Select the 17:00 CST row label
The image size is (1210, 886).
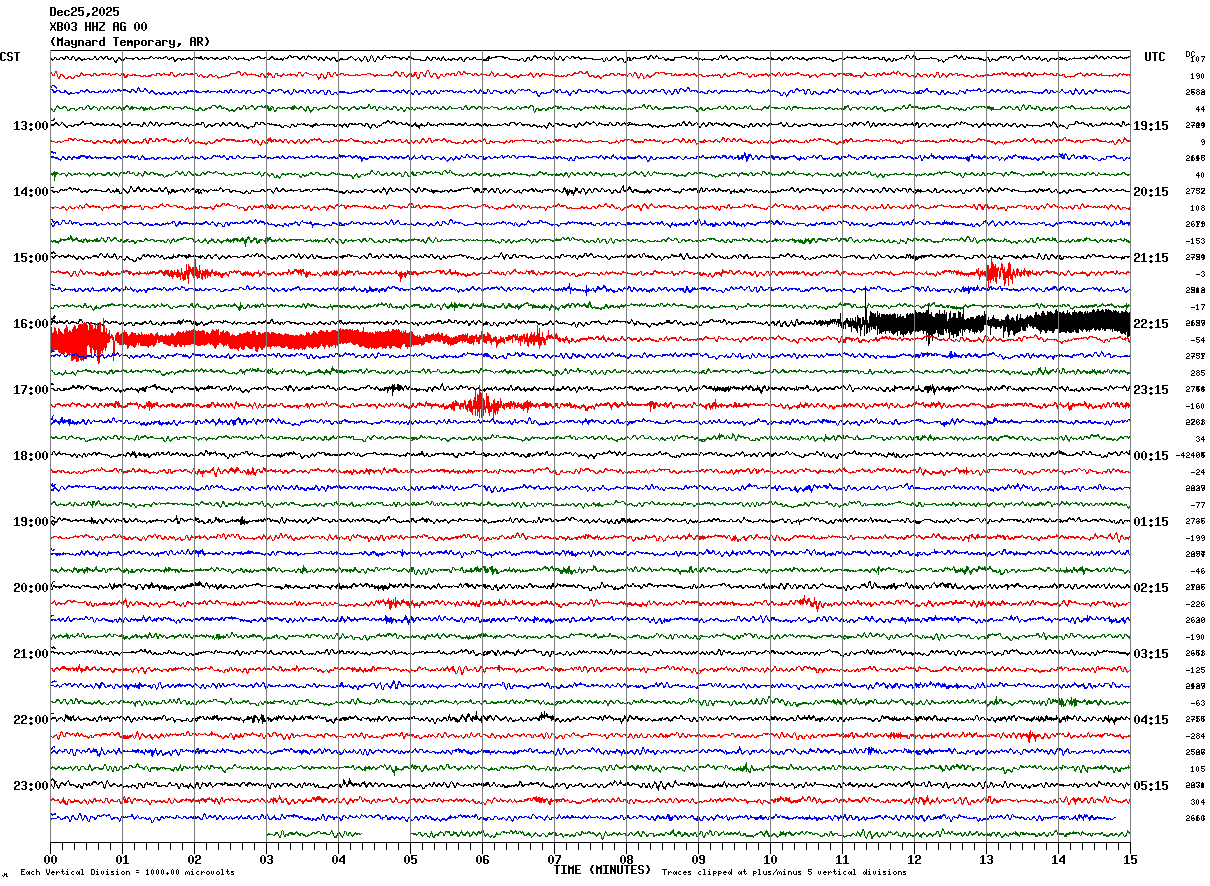click(31, 390)
